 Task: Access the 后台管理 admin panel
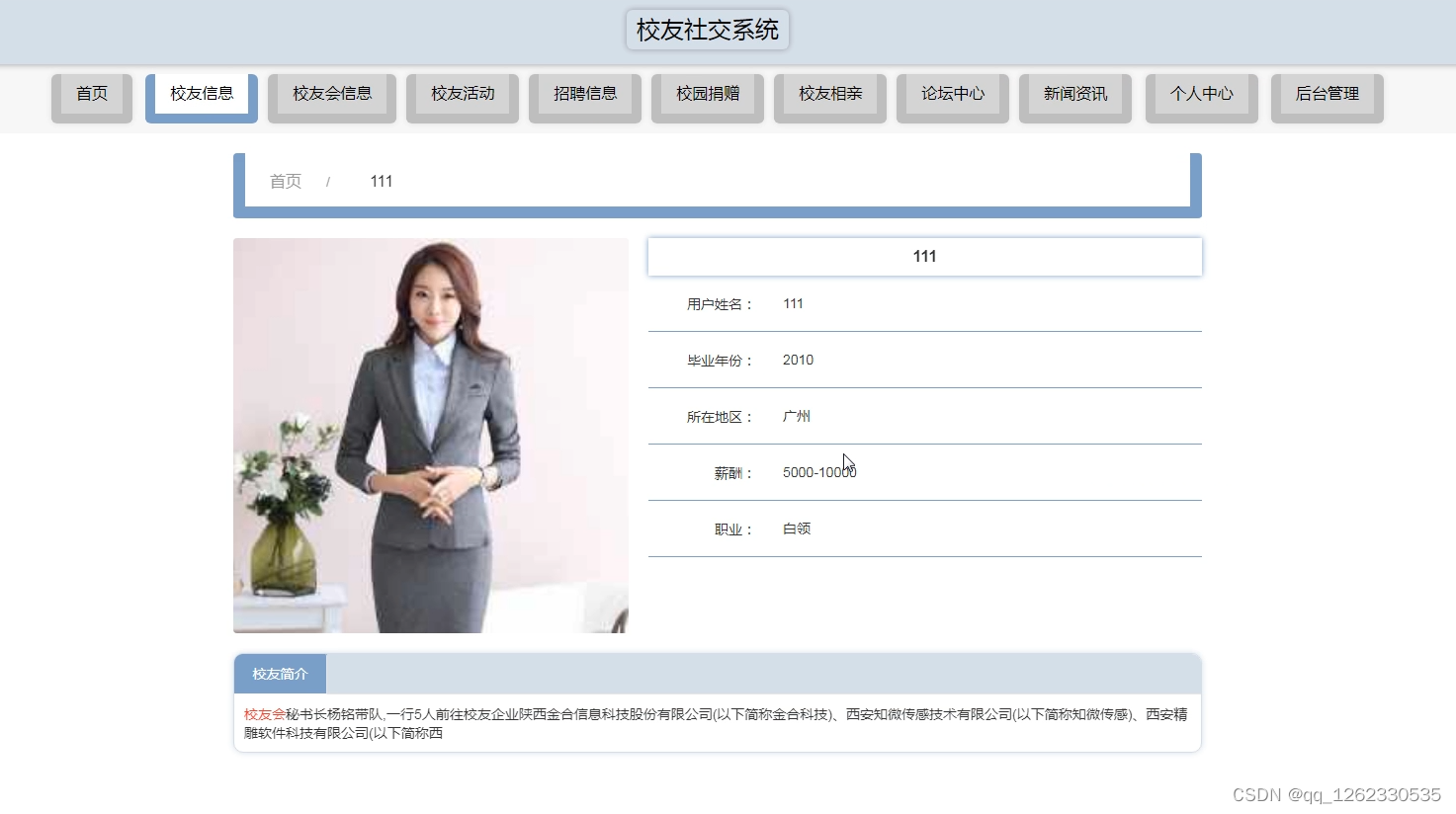[x=1327, y=93]
